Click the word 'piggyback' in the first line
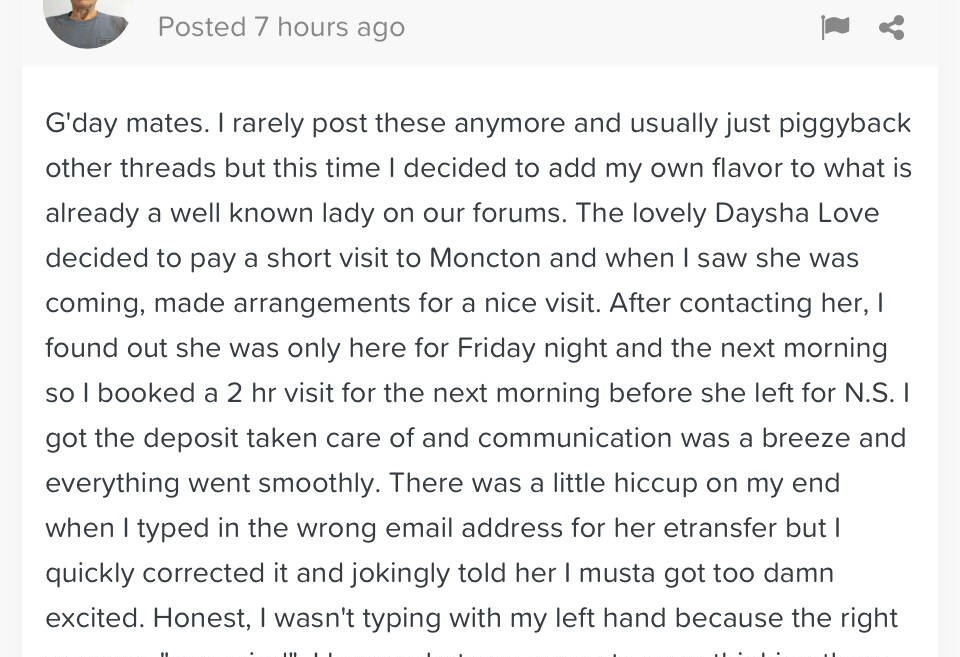Screen dimensions: 960x657 click(845, 123)
